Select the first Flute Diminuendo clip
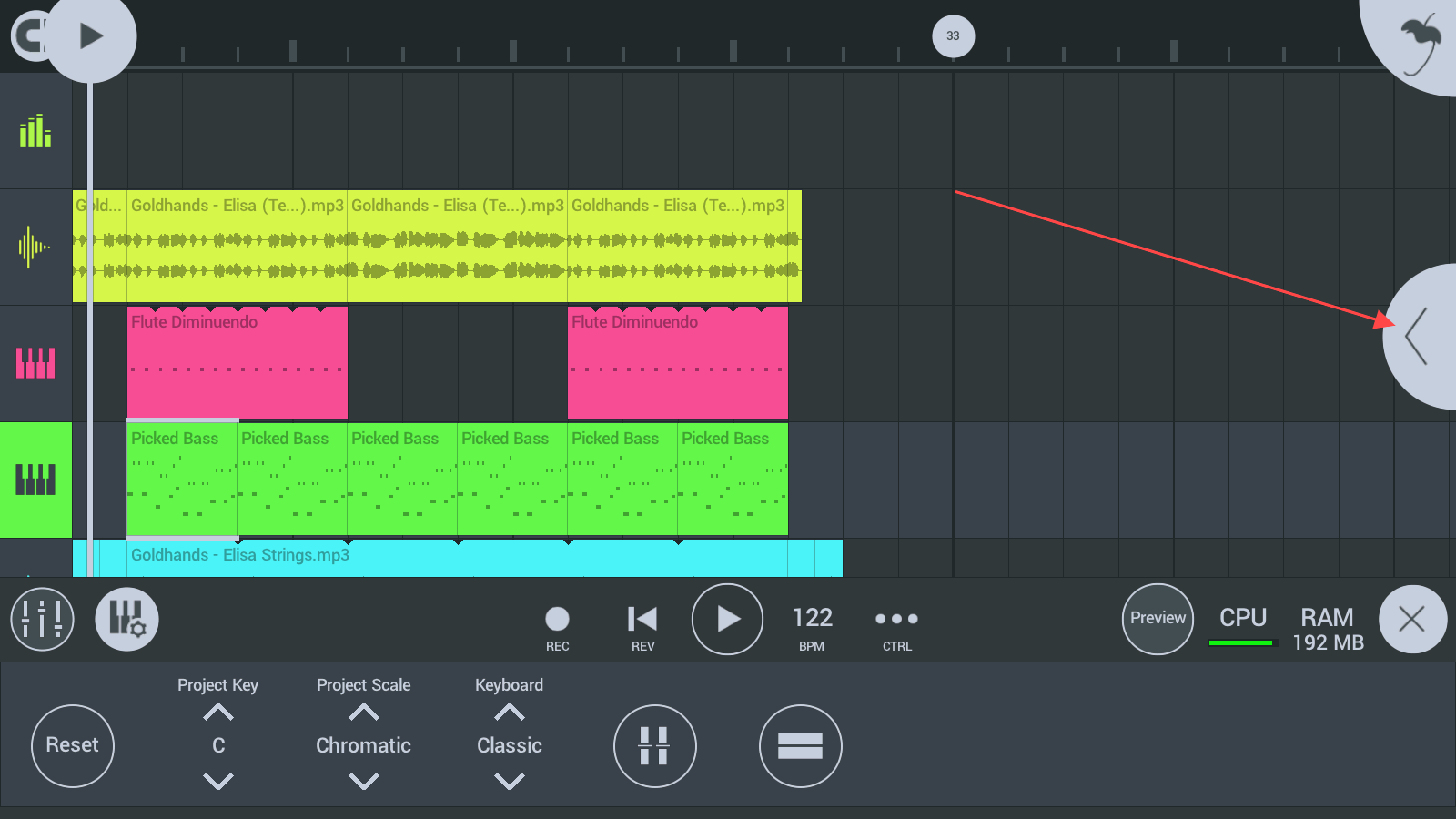Image resolution: width=1456 pixels, height=819 pixels. [237, 364]
